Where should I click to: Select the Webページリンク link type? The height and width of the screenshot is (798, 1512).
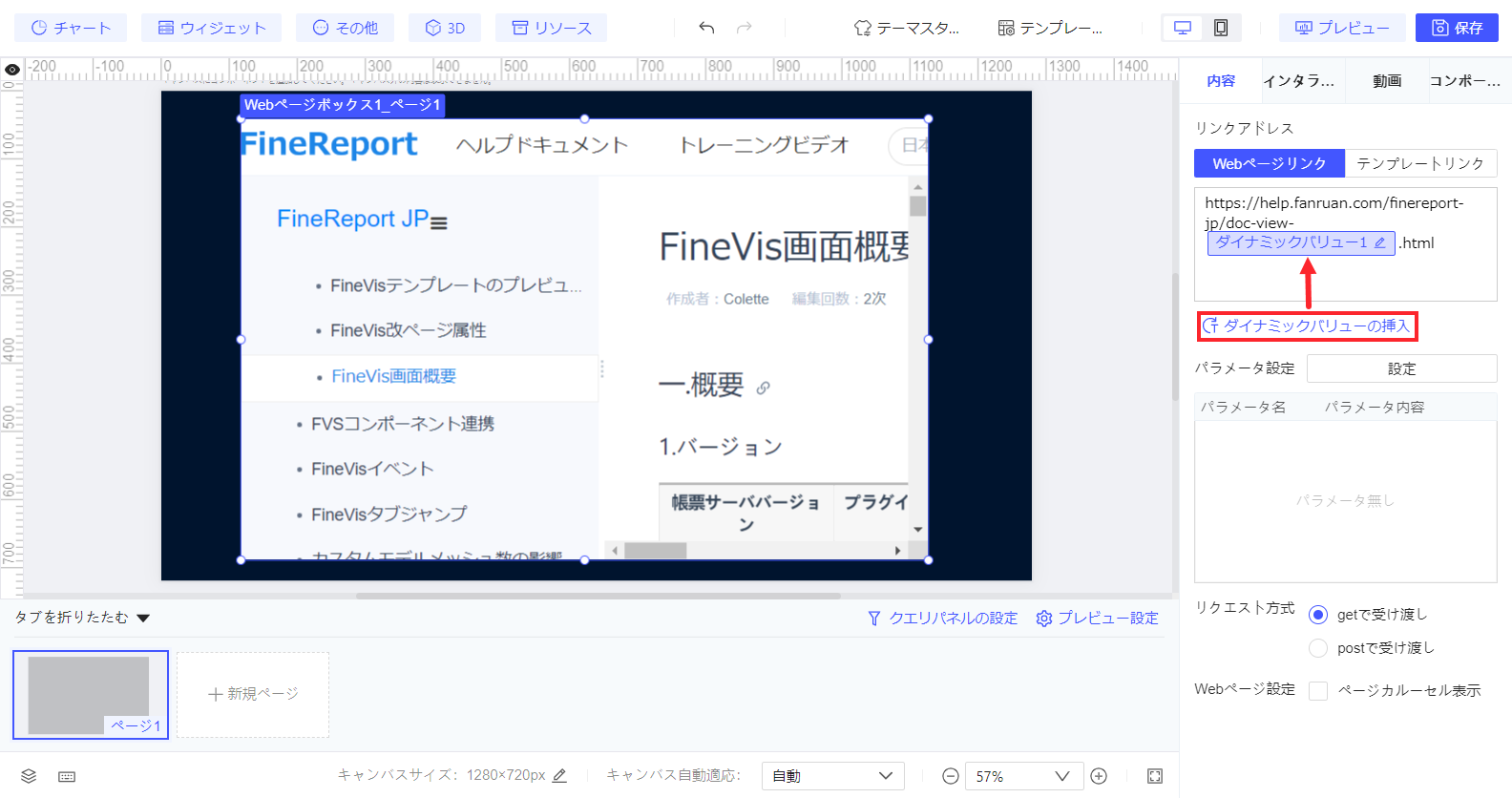coord(1270,163)
